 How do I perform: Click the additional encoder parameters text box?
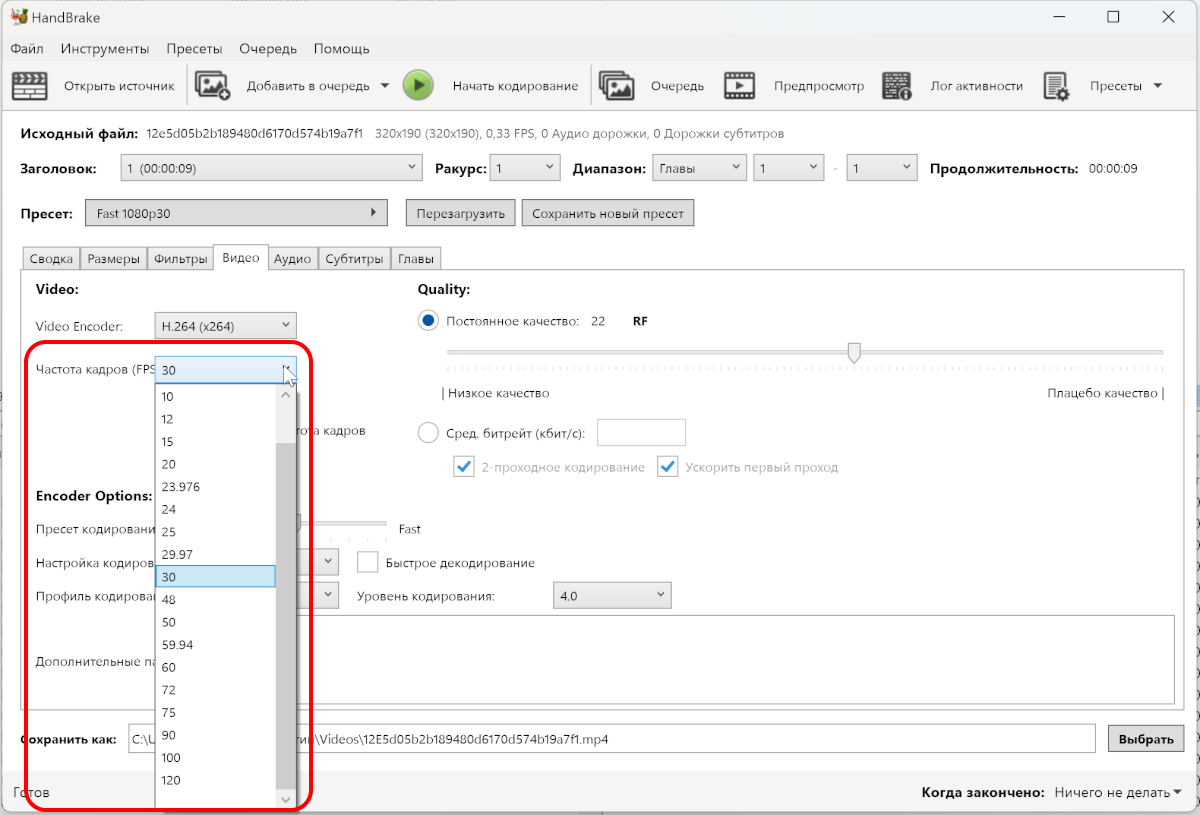tap(737, 660)
